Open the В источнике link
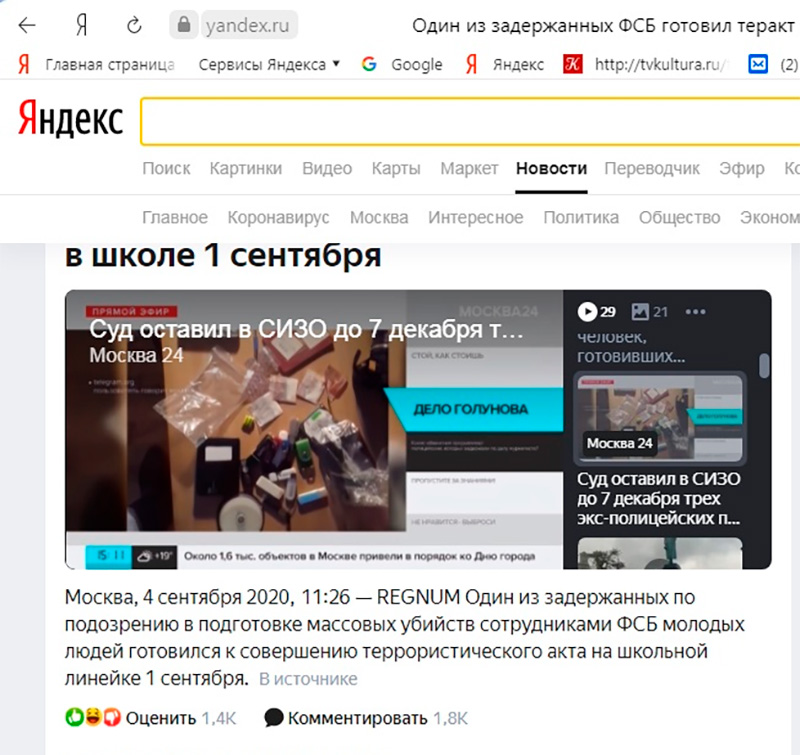Screen dimensions: 800x755 [308, 679]
